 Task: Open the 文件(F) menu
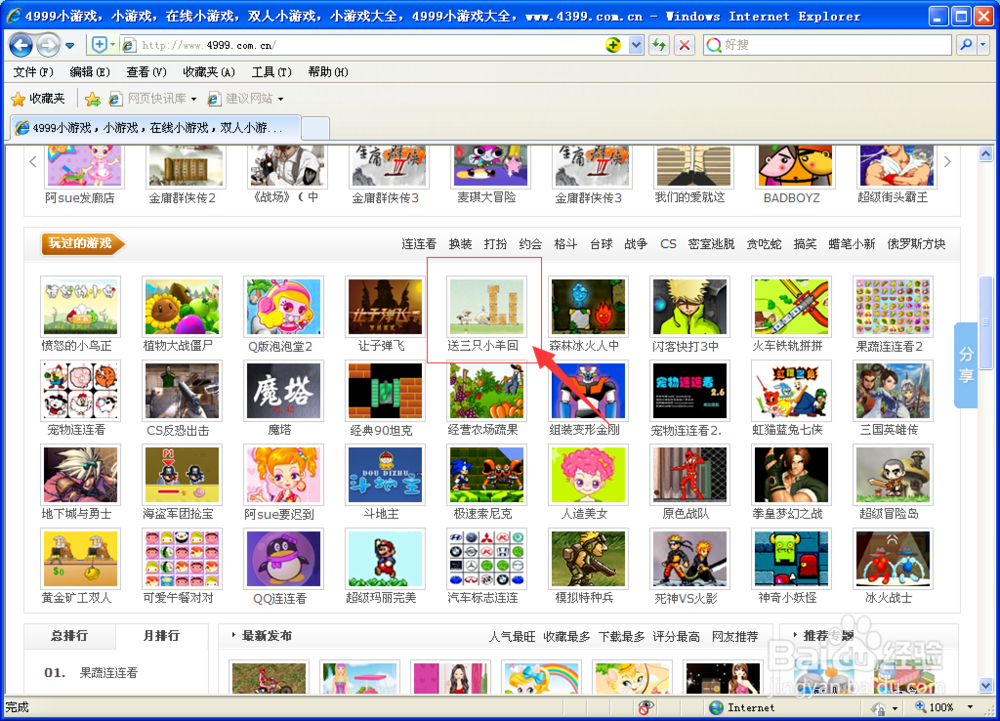pyautogui.click(x=33, y=72)
